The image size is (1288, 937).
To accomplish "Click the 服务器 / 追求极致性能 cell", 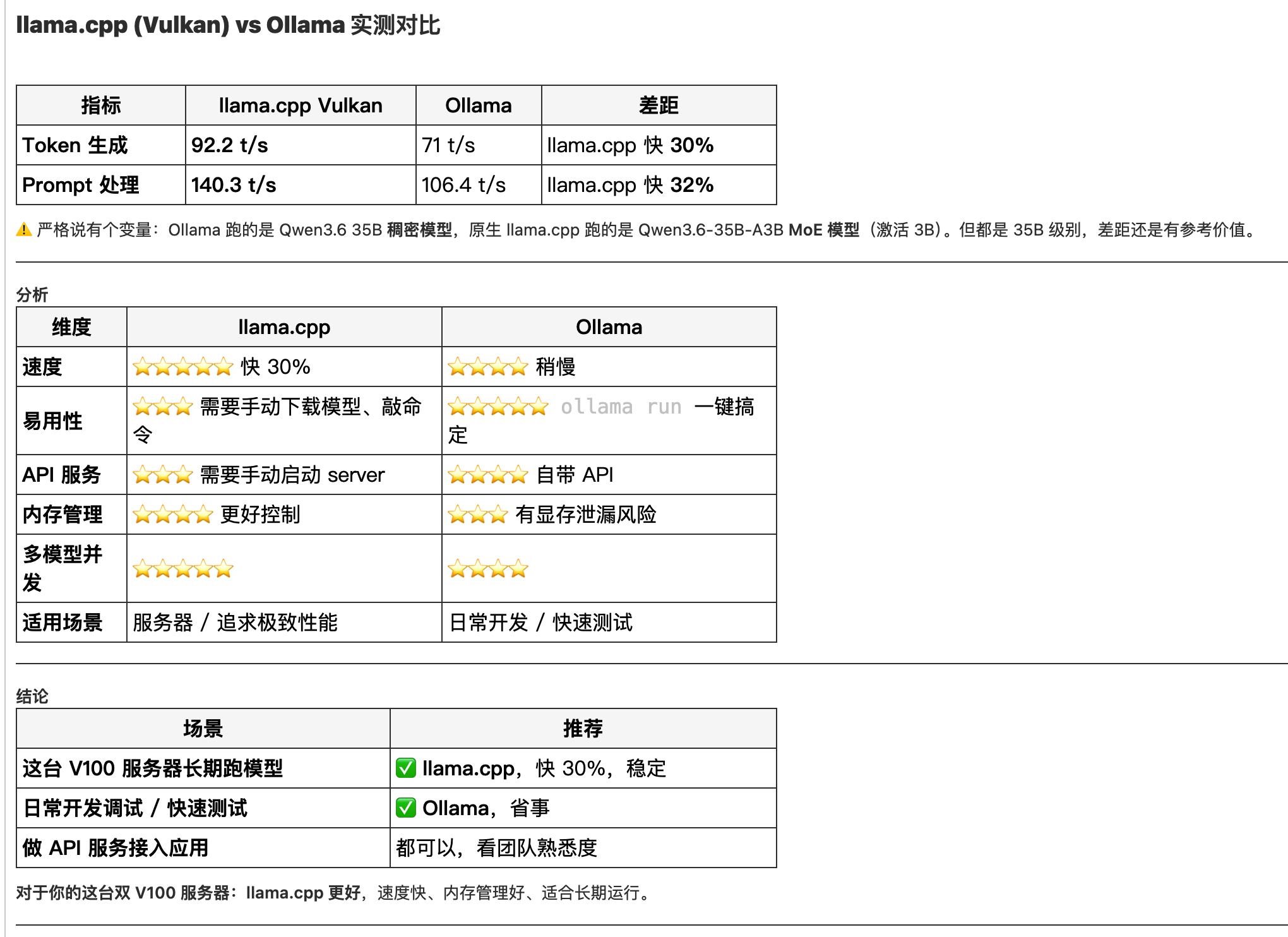I will tap(235, 623).
